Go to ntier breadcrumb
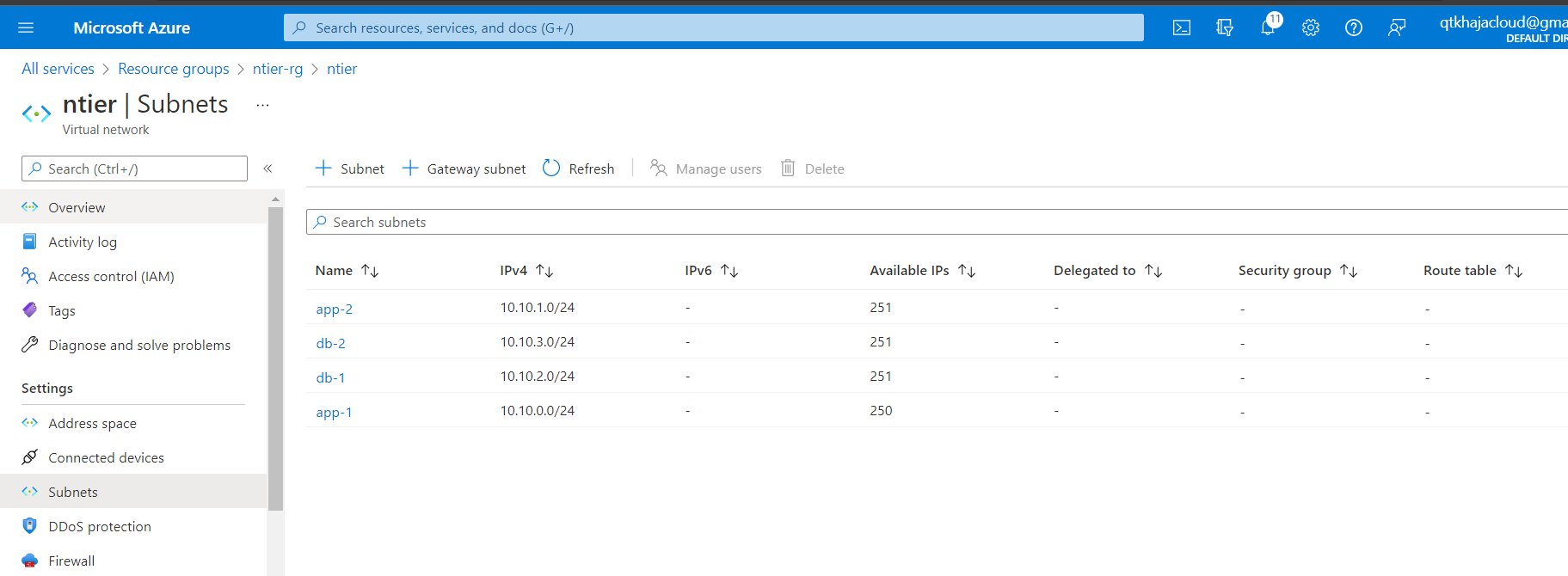Screen dimensions: 1568x576 click(341, 69)
